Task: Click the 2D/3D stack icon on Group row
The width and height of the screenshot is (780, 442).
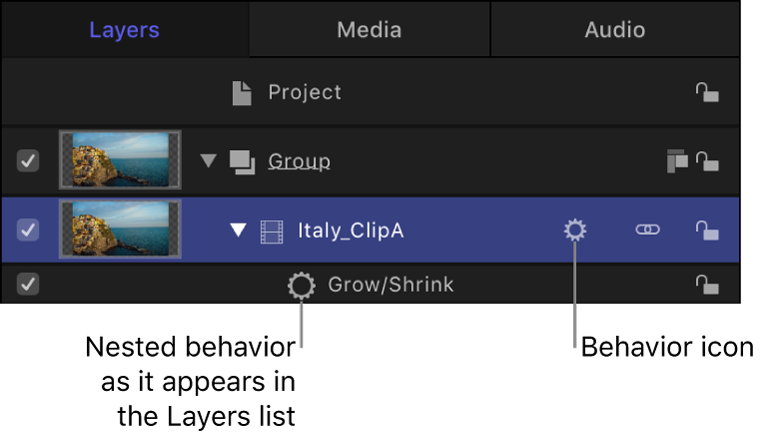Action: (x=677, y=160)
